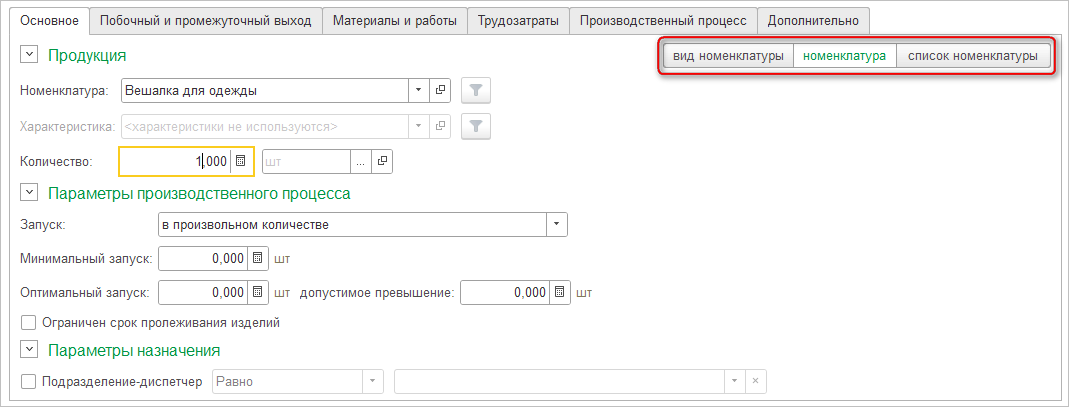Select список номенклатуры button
1072x409 pixels.
click(x=972, y=57)
